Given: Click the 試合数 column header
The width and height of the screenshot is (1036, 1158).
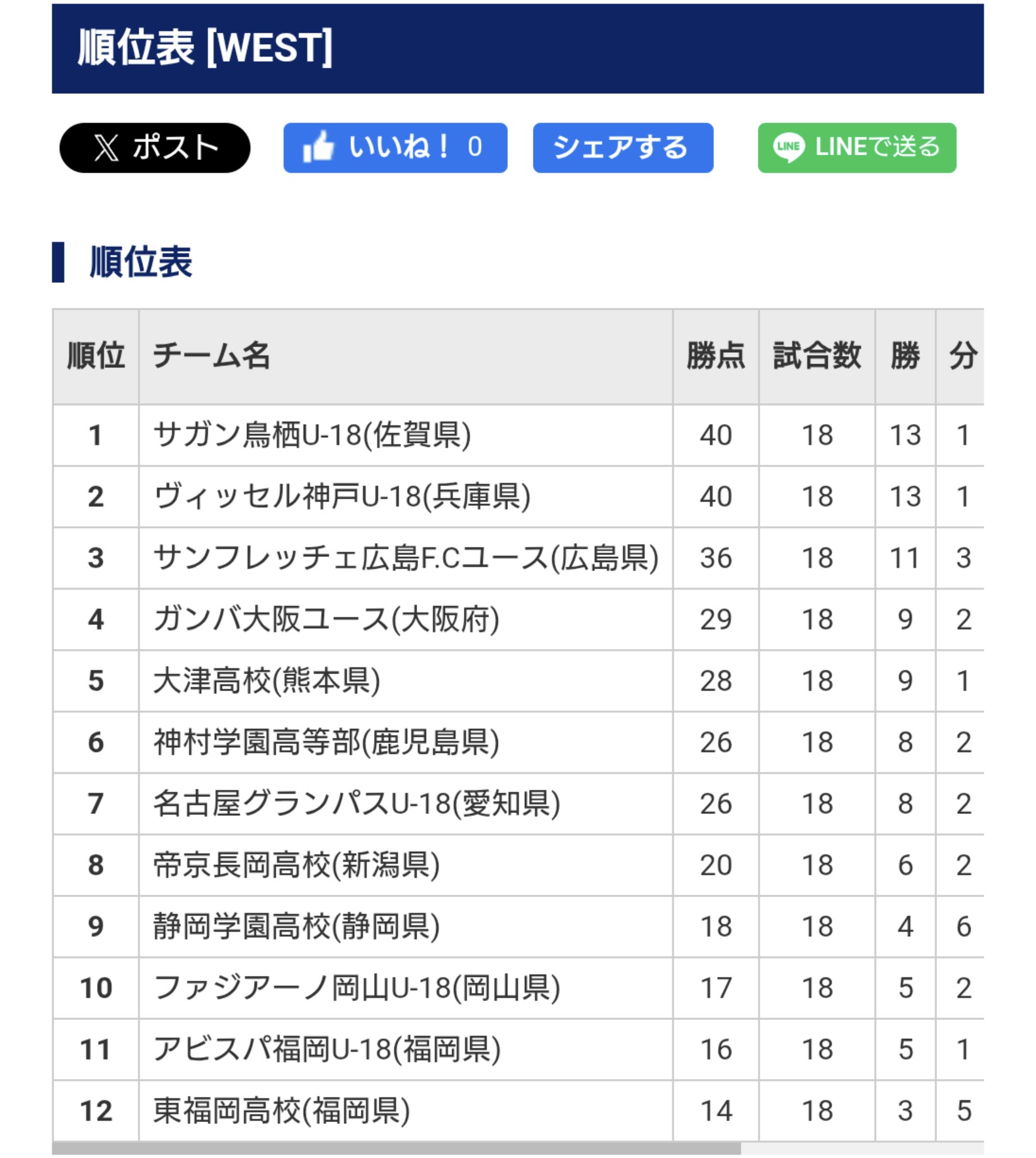Looking at the screenshot, I should pos(817,356).
